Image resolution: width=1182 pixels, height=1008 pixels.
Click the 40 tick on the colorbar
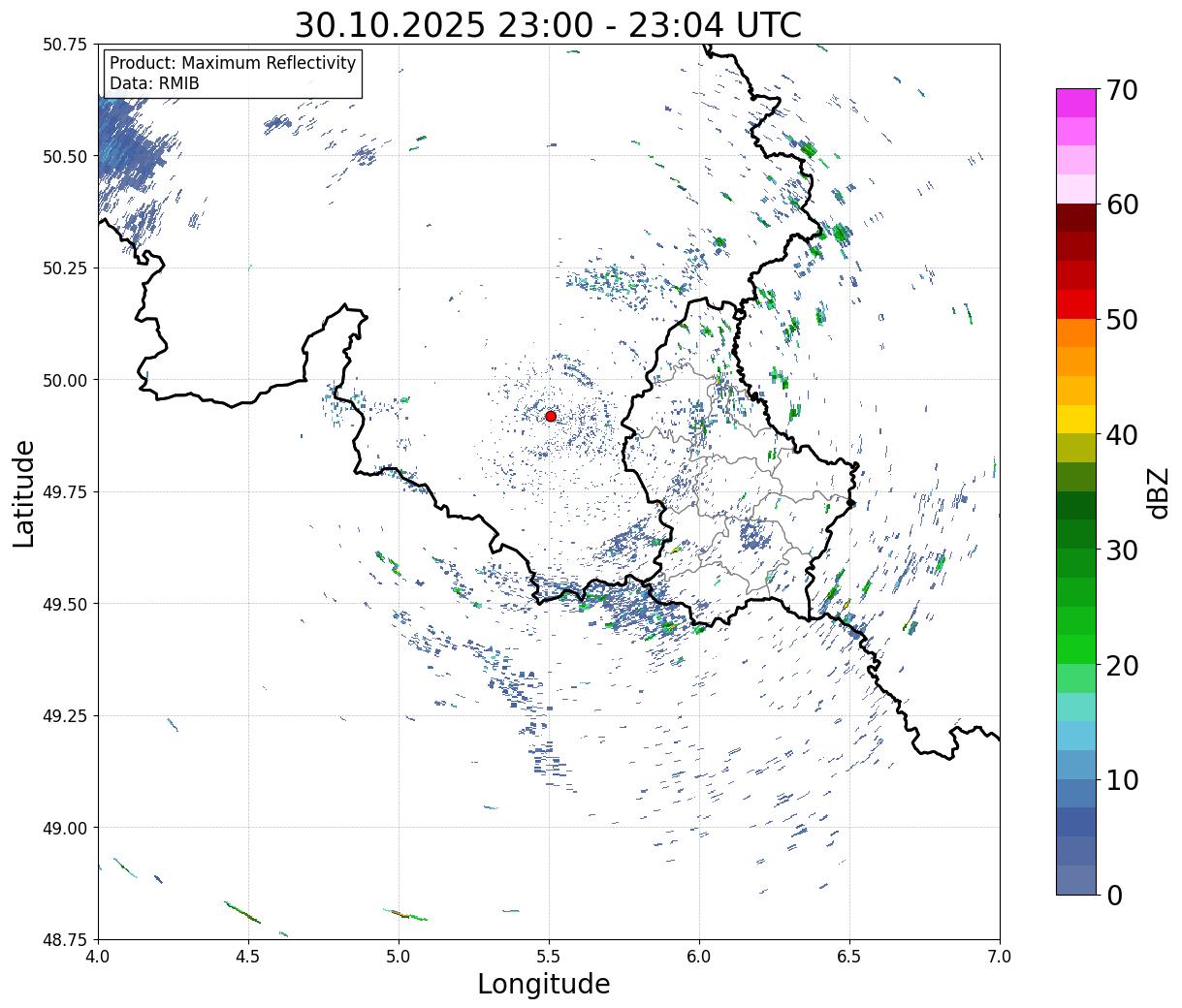click(x=1121, y=434)
